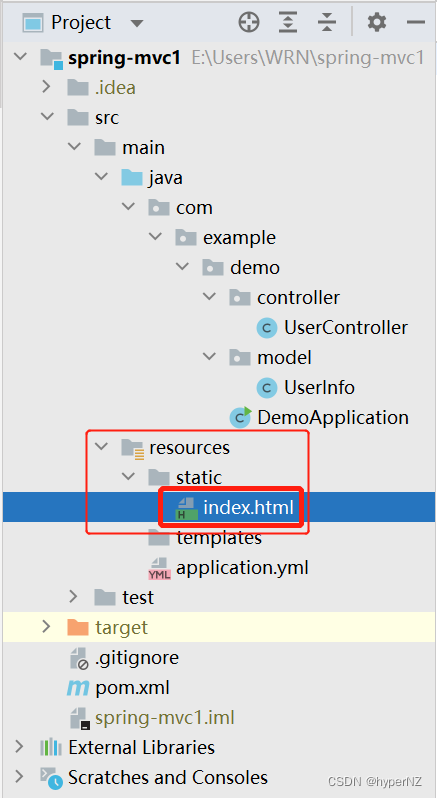437x798 pixels.
Task: Select the demo package label
Action: pos(255,268)
